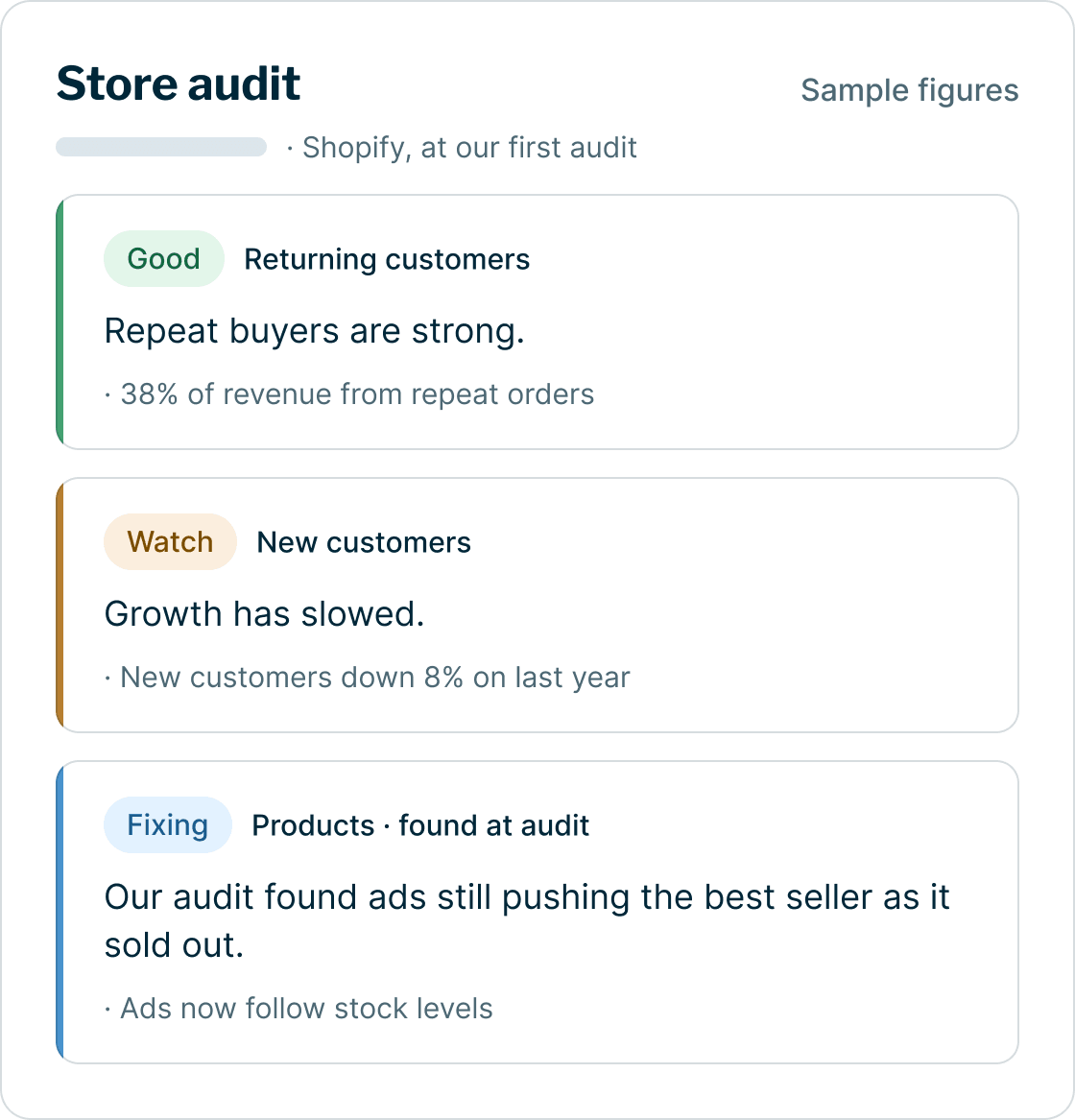Click 'Products · found at audit' label
This screenshot has height=1120, width=1075.
(x=420, y=825)
